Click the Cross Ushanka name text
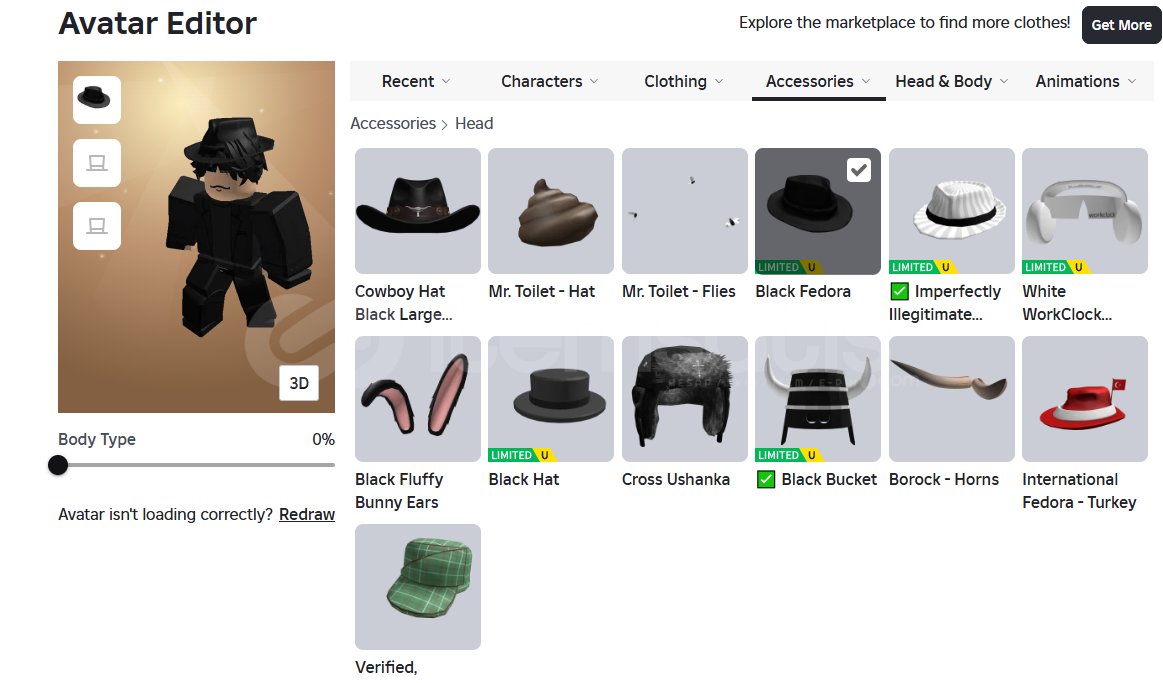 [x=676, y=480]
